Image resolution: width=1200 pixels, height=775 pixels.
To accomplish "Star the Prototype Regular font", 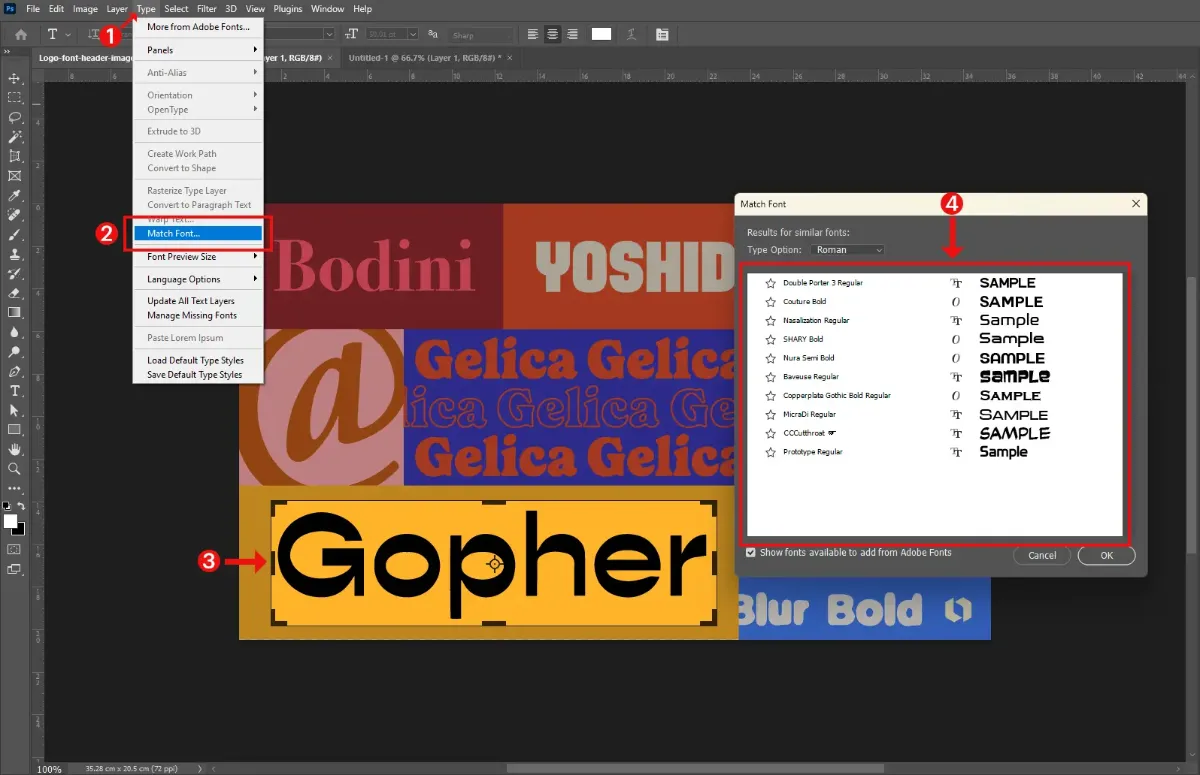I will [x=770, y=453].
